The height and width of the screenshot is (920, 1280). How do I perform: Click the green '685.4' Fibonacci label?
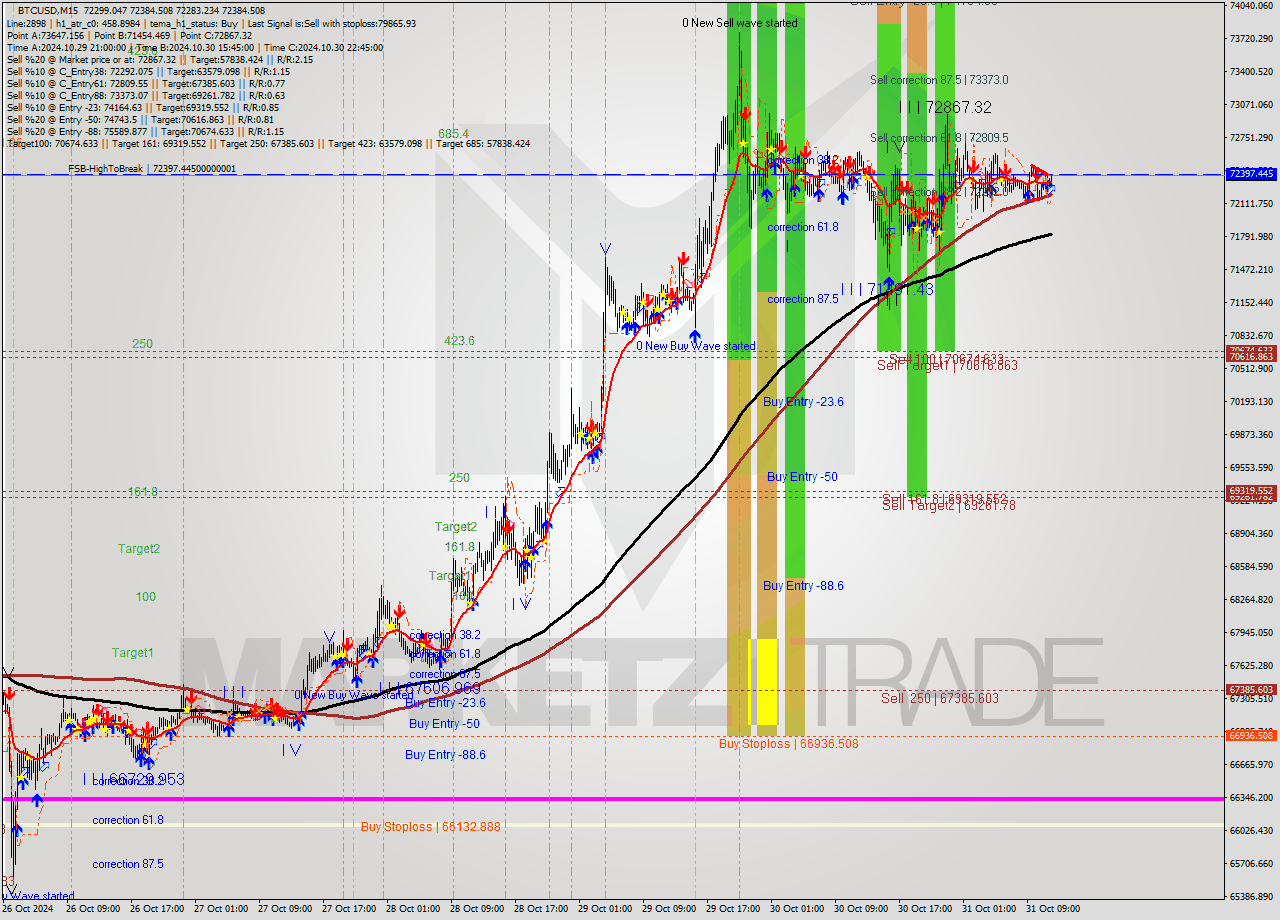click(453, 133)
